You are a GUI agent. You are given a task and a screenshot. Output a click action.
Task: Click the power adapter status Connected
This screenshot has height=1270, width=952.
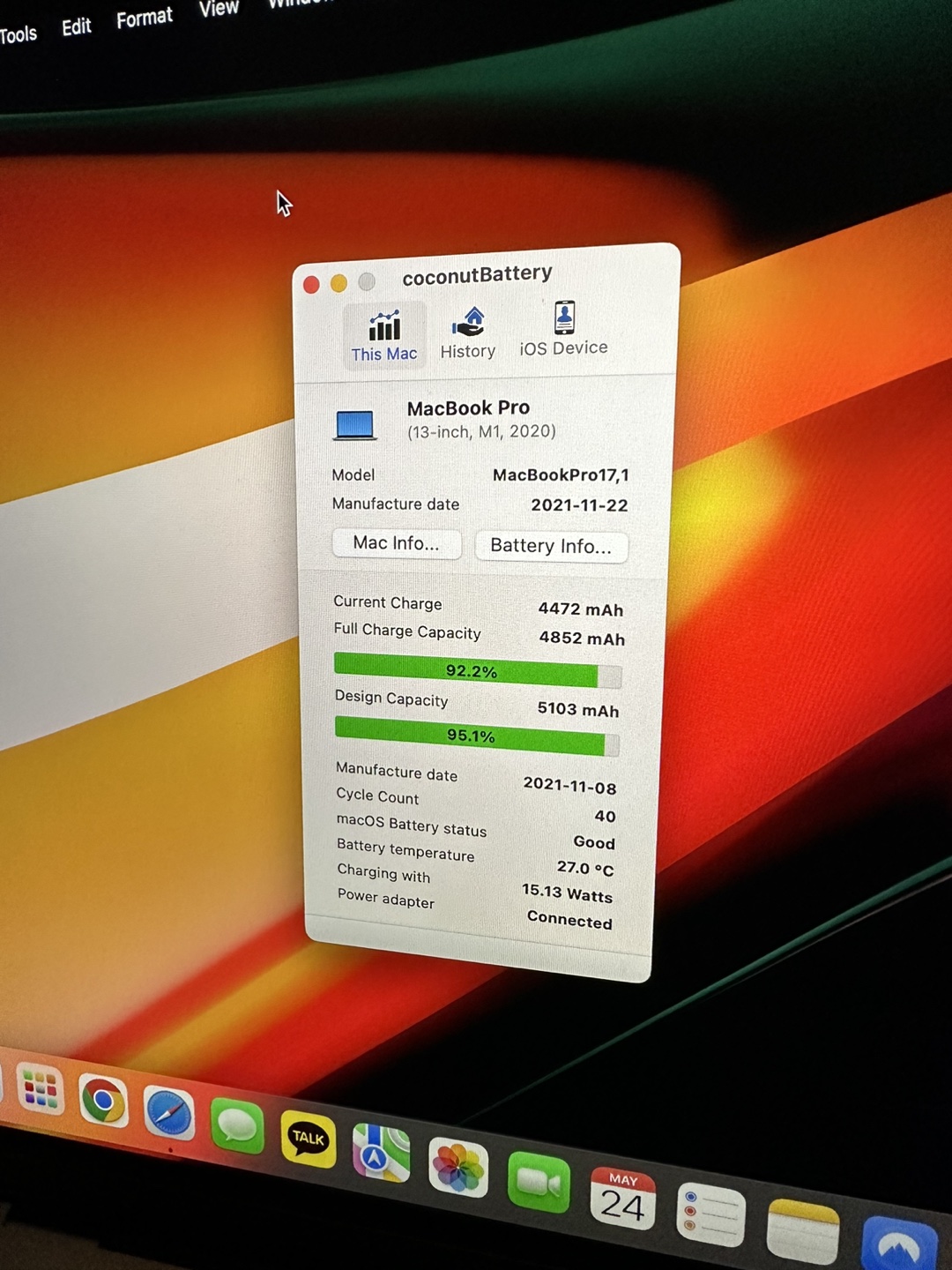[569, 920]
